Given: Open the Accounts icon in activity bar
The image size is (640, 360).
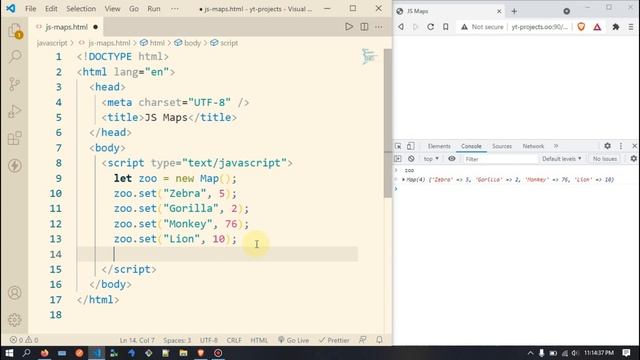Looking at the screenshot, I should [x=15, y=293].
